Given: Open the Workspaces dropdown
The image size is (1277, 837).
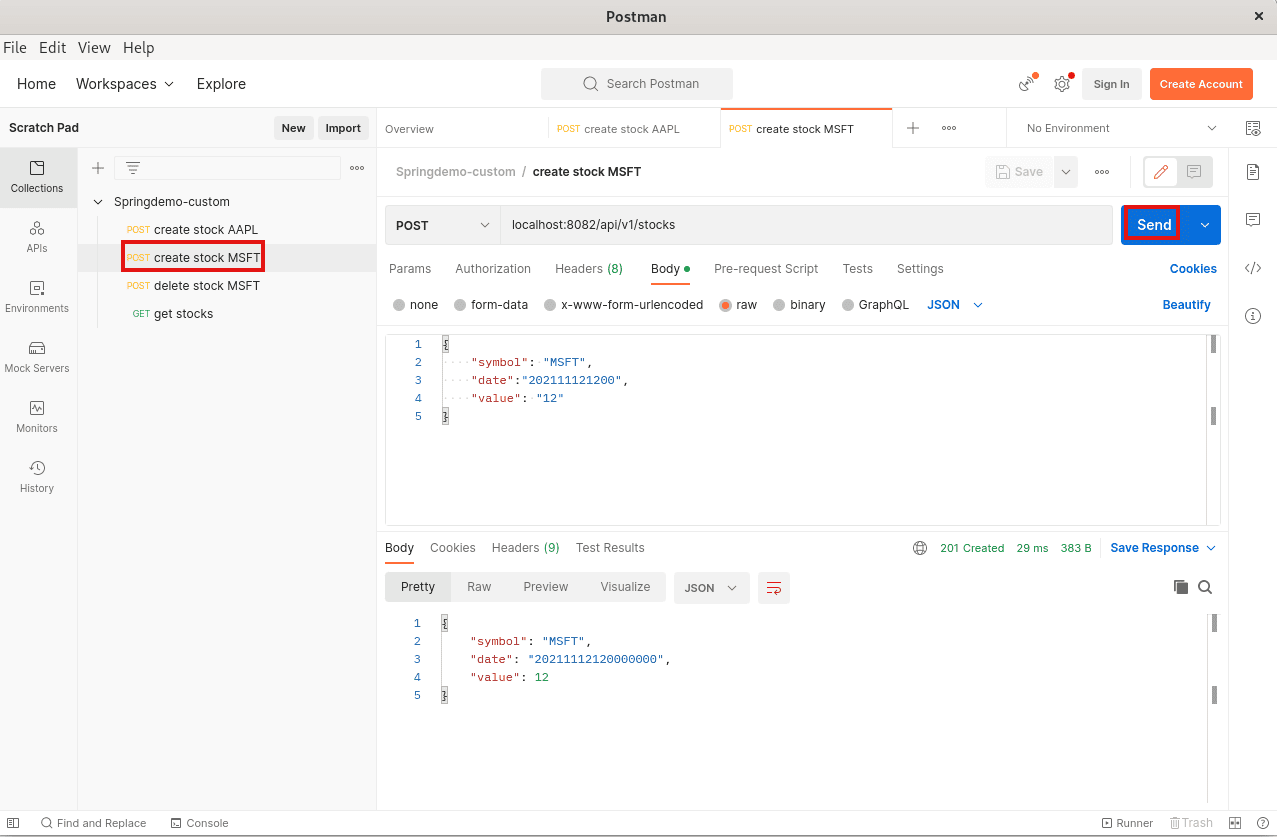Looking at the screenshot, I should pos(125,84).
